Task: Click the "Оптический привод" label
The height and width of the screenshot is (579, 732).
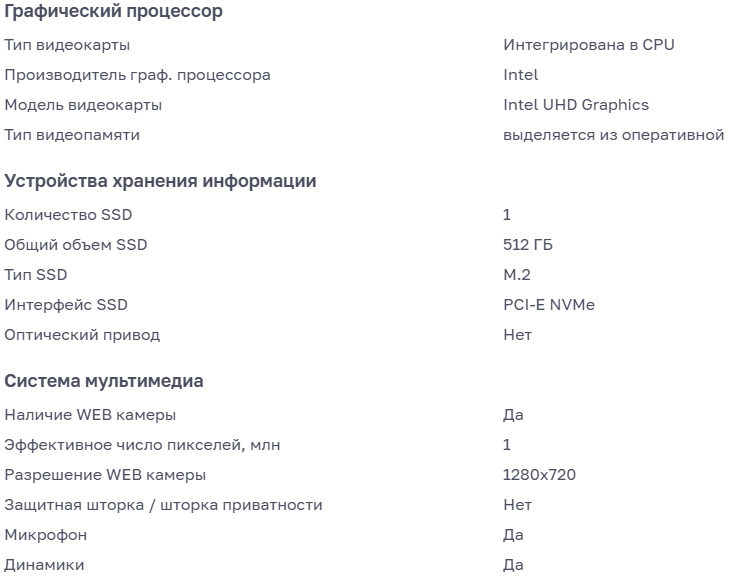Action: pos(82,335)
